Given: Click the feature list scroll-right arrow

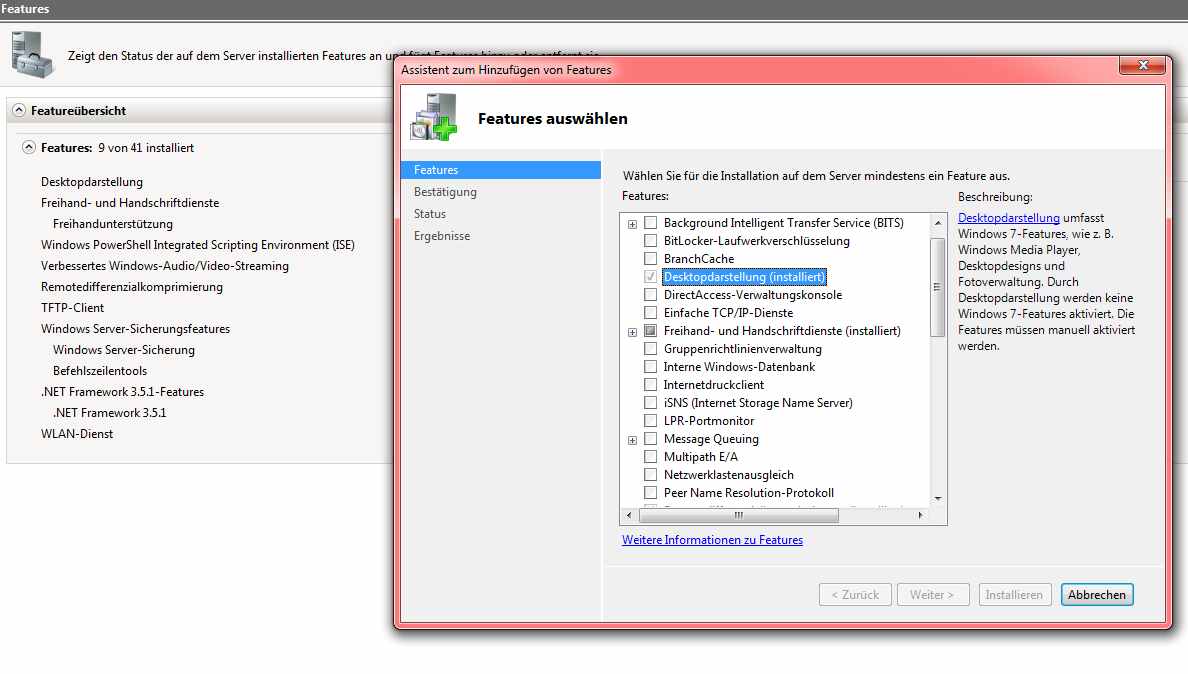Looking at the screenshot, I should pos(921,515).
